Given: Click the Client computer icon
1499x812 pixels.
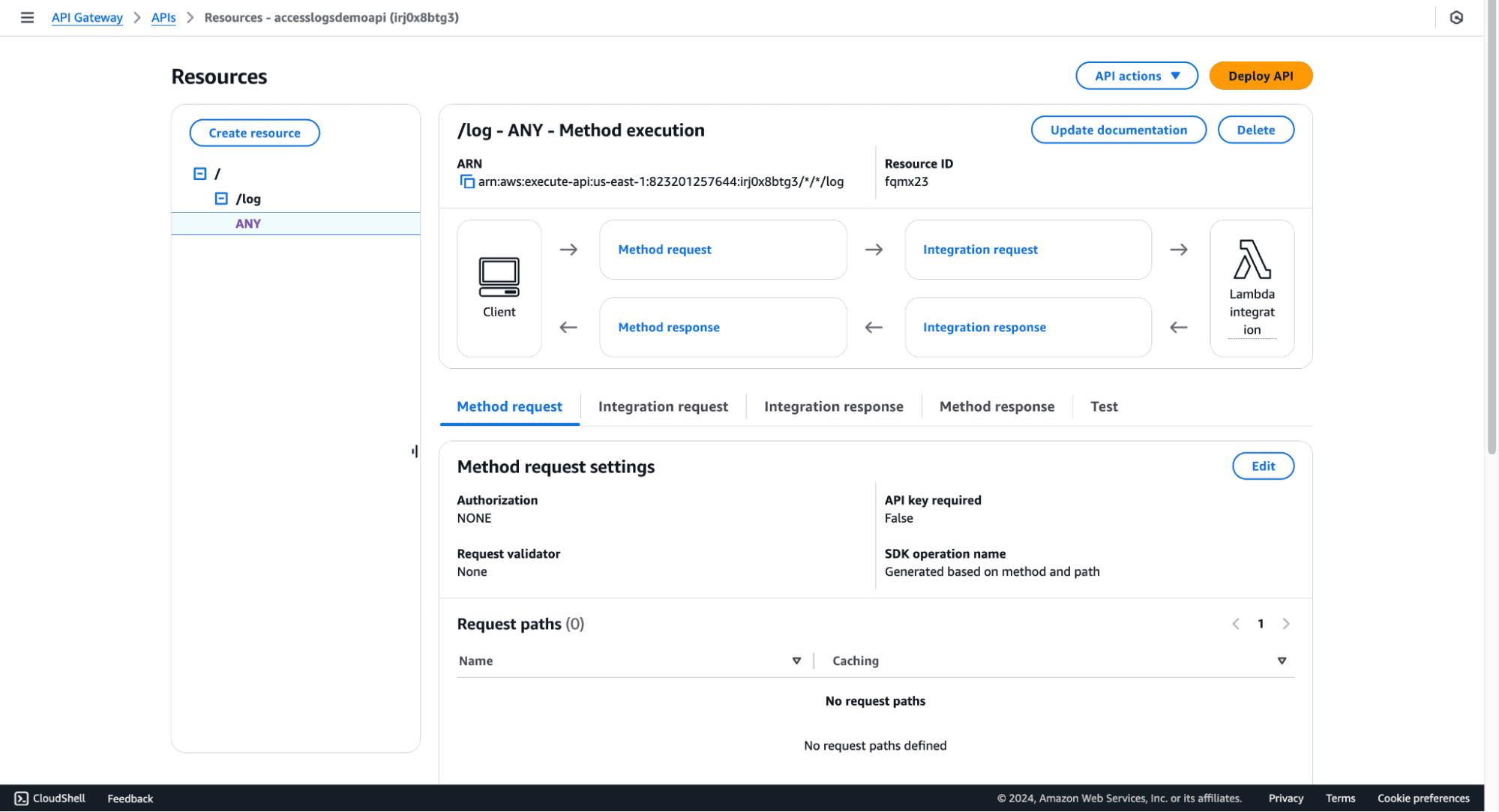Looking at the screenshot, I should point(499,277).
